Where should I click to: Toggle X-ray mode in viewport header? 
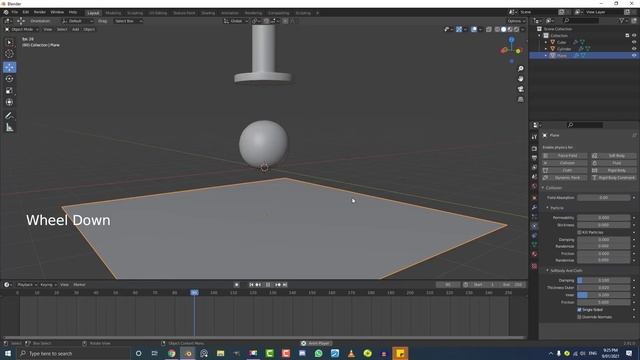pyautogui.click(x=489, y=29)
